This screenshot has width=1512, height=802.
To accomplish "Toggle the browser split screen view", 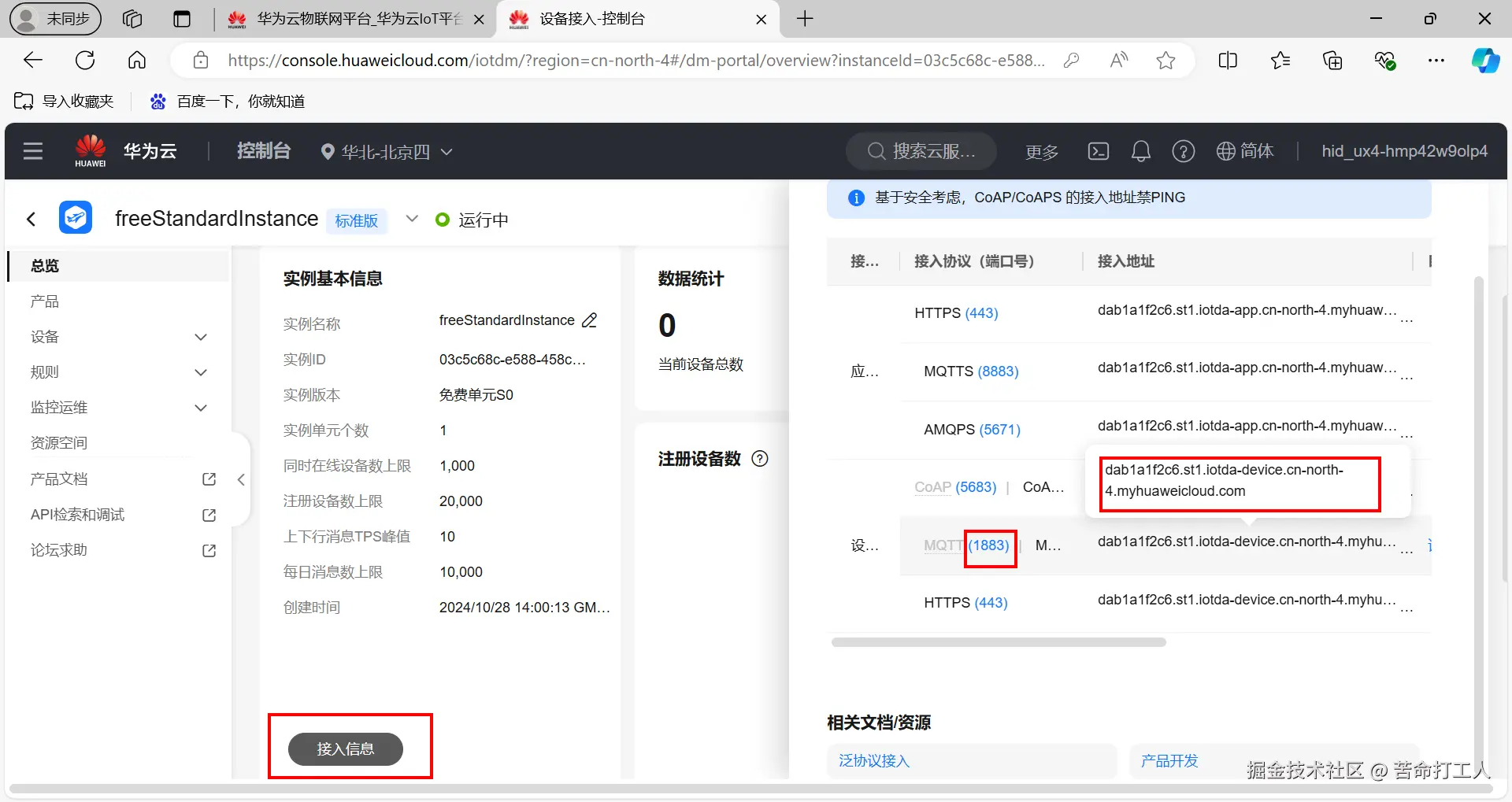I will 1227,60.
